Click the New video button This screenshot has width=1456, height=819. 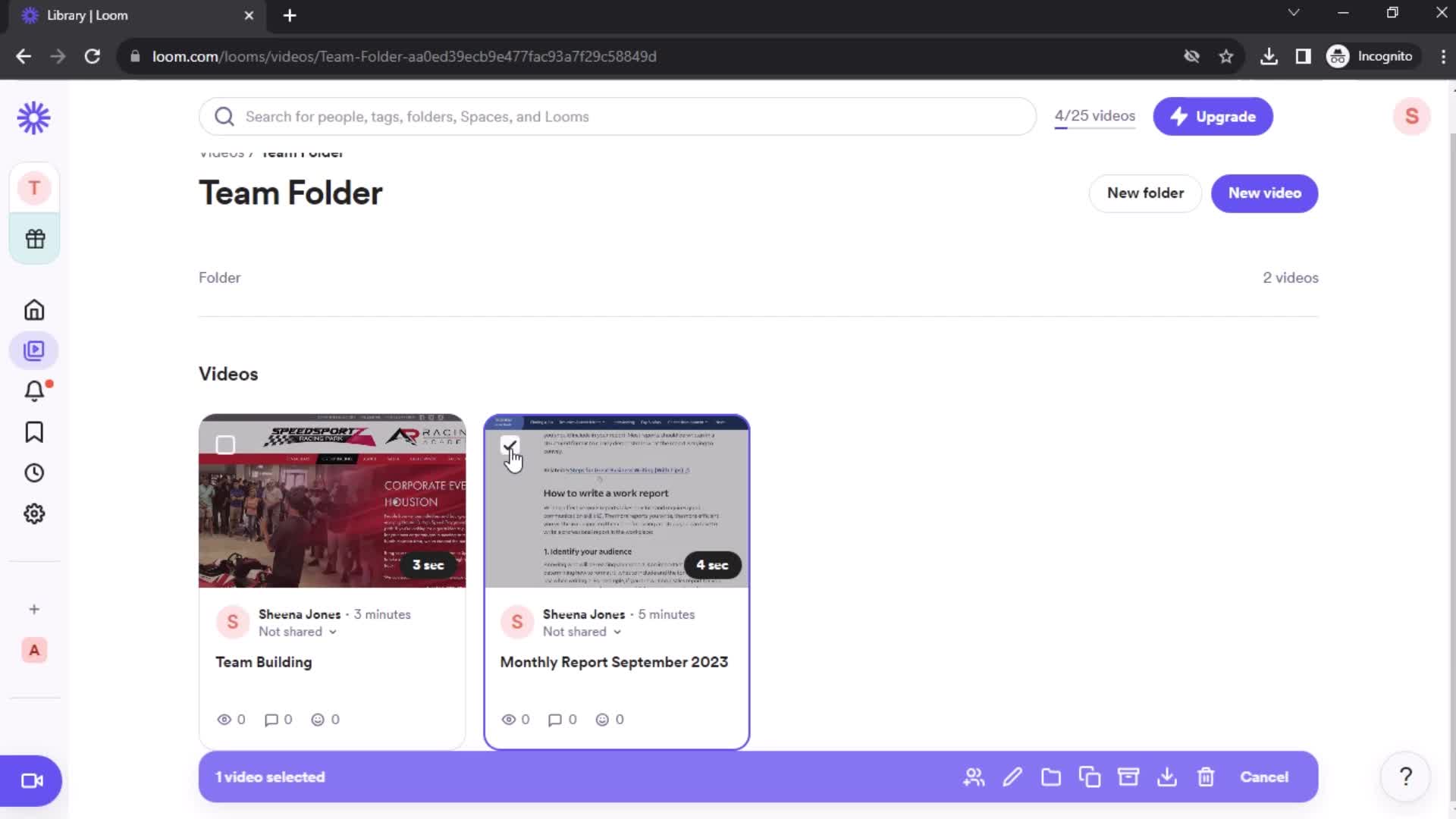(1264, 192)
